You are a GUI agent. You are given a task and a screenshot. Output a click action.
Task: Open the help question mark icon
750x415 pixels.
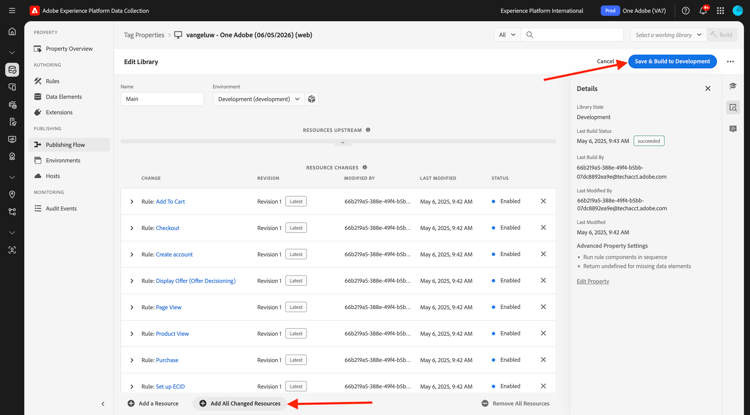pyautogui.click(x=686, y=11)
